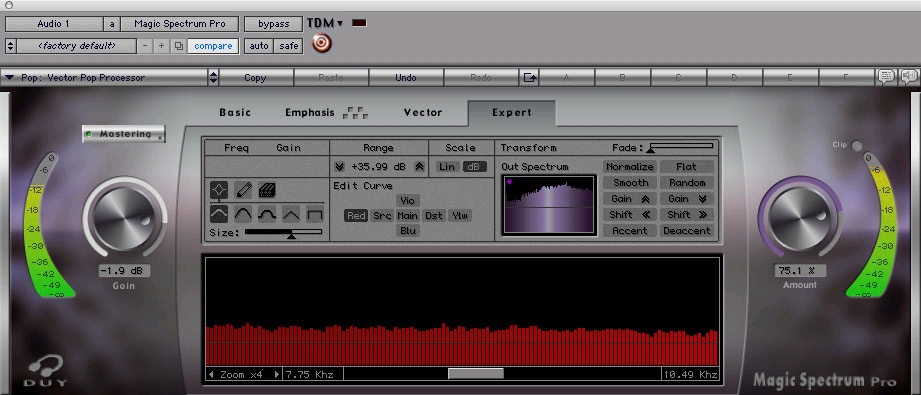Switch to the Expert tab
The height and width of the screenshot is (395, 921).
coord(512,112)
